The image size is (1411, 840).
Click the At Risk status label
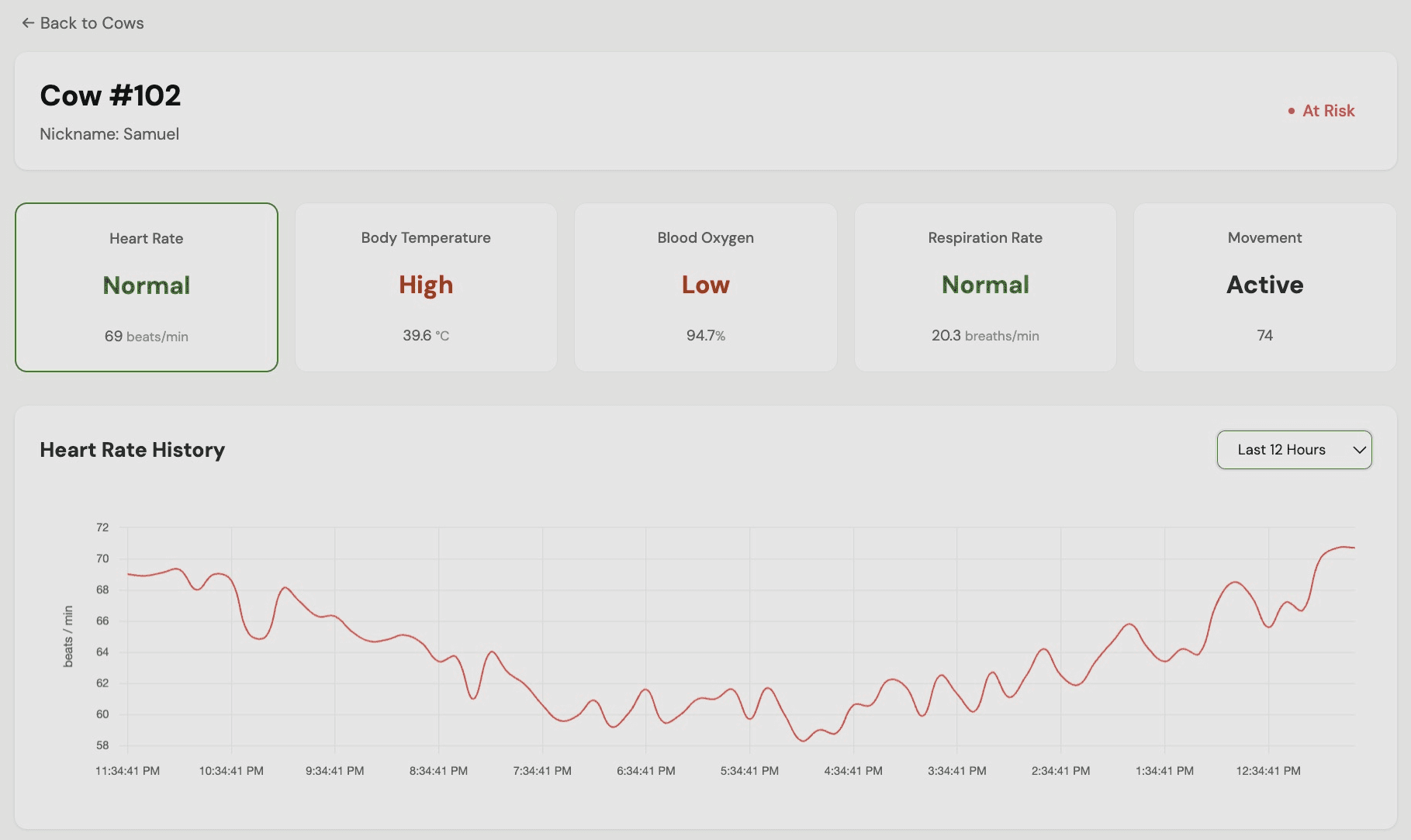[1328, 111]
